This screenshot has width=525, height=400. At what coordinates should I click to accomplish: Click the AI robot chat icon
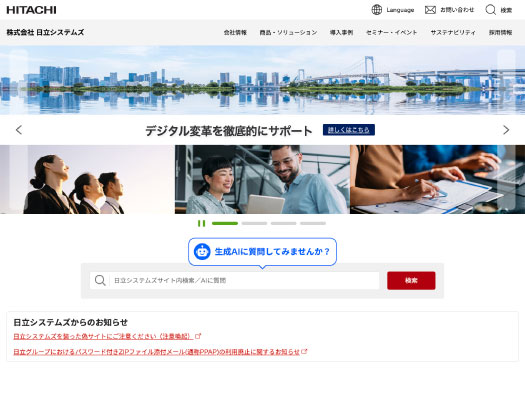pyautogui.click(x=202, y=251)
